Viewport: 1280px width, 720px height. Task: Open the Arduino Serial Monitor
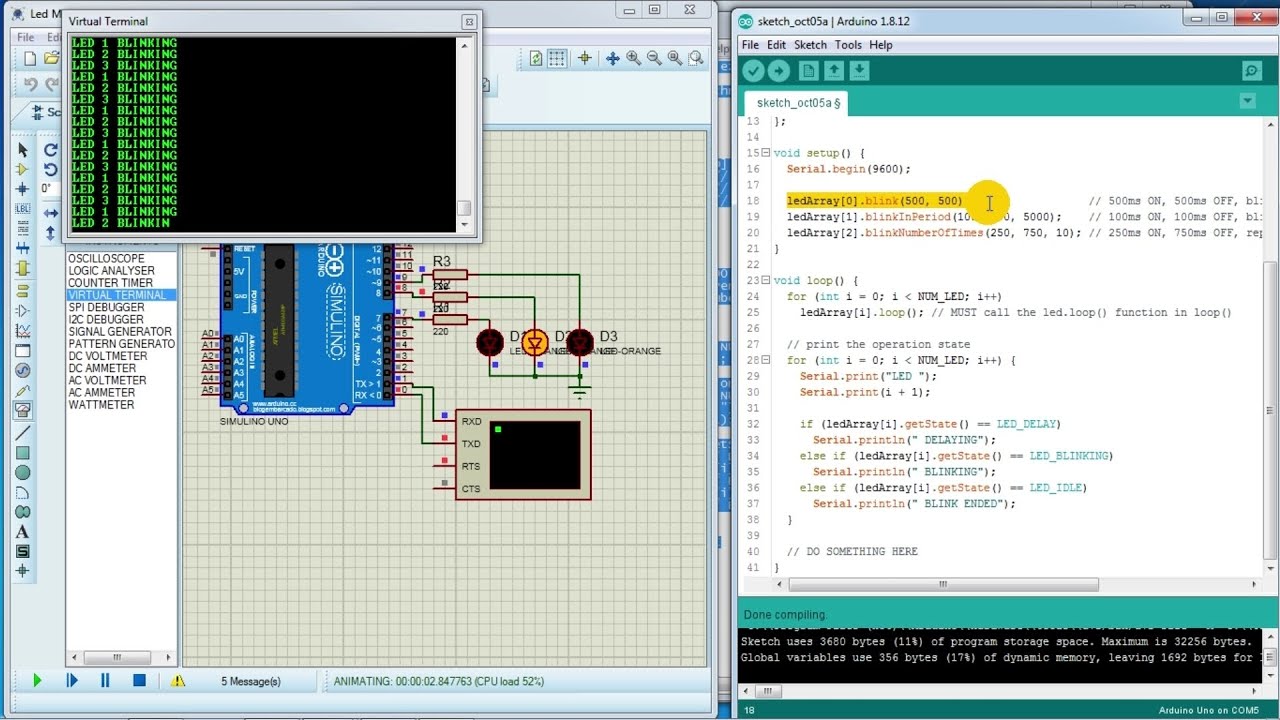1251,71
